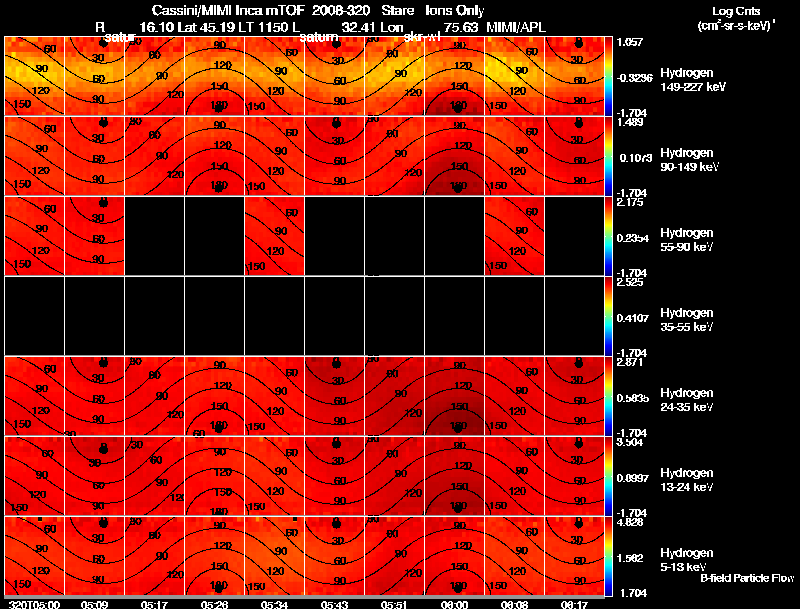Click the L value '32.41'
This screenshot has width=800, height=609.
click(359, 27)
